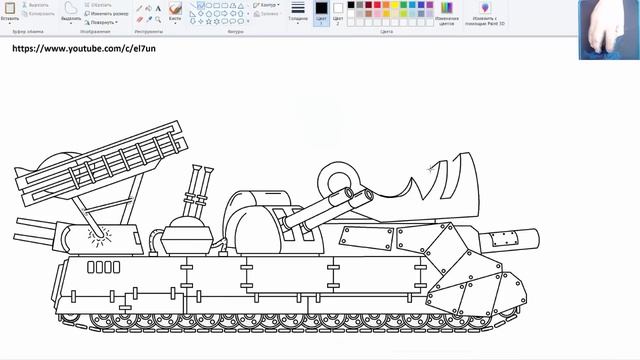Viewport: 640px width, 360px height.
Task: Select the five-point star shape
Action: click(x=209, y=21)
